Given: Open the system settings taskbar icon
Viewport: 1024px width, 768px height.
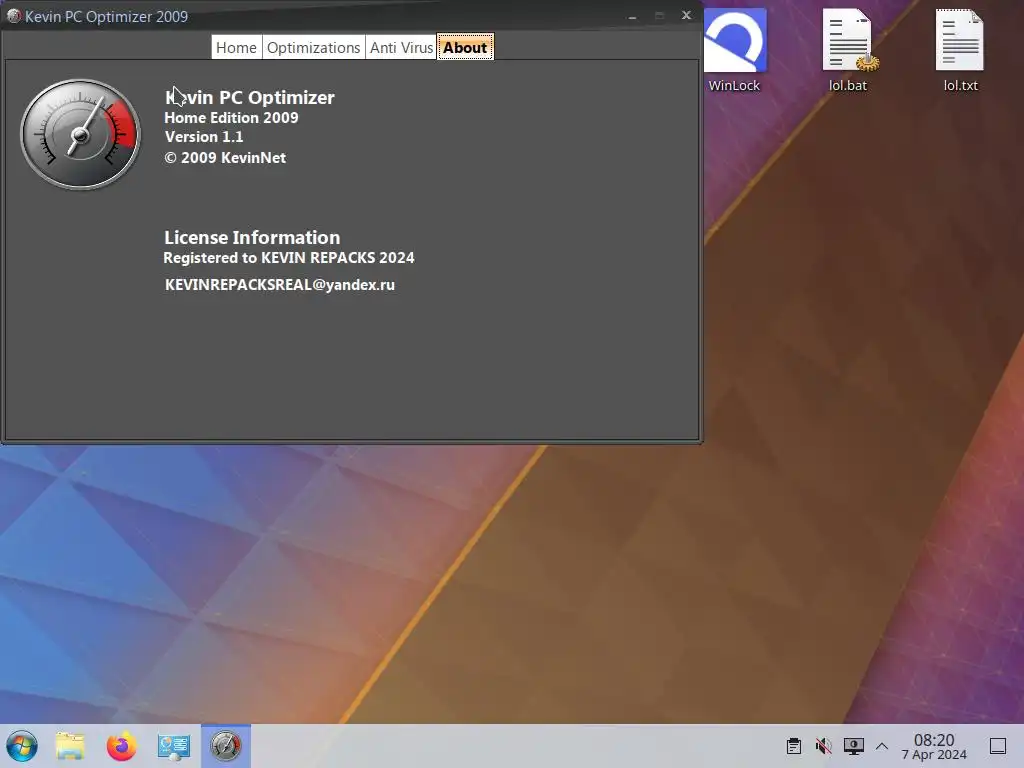Looking at the screenshot, I should pyautogui.click(x=174, y=746).
